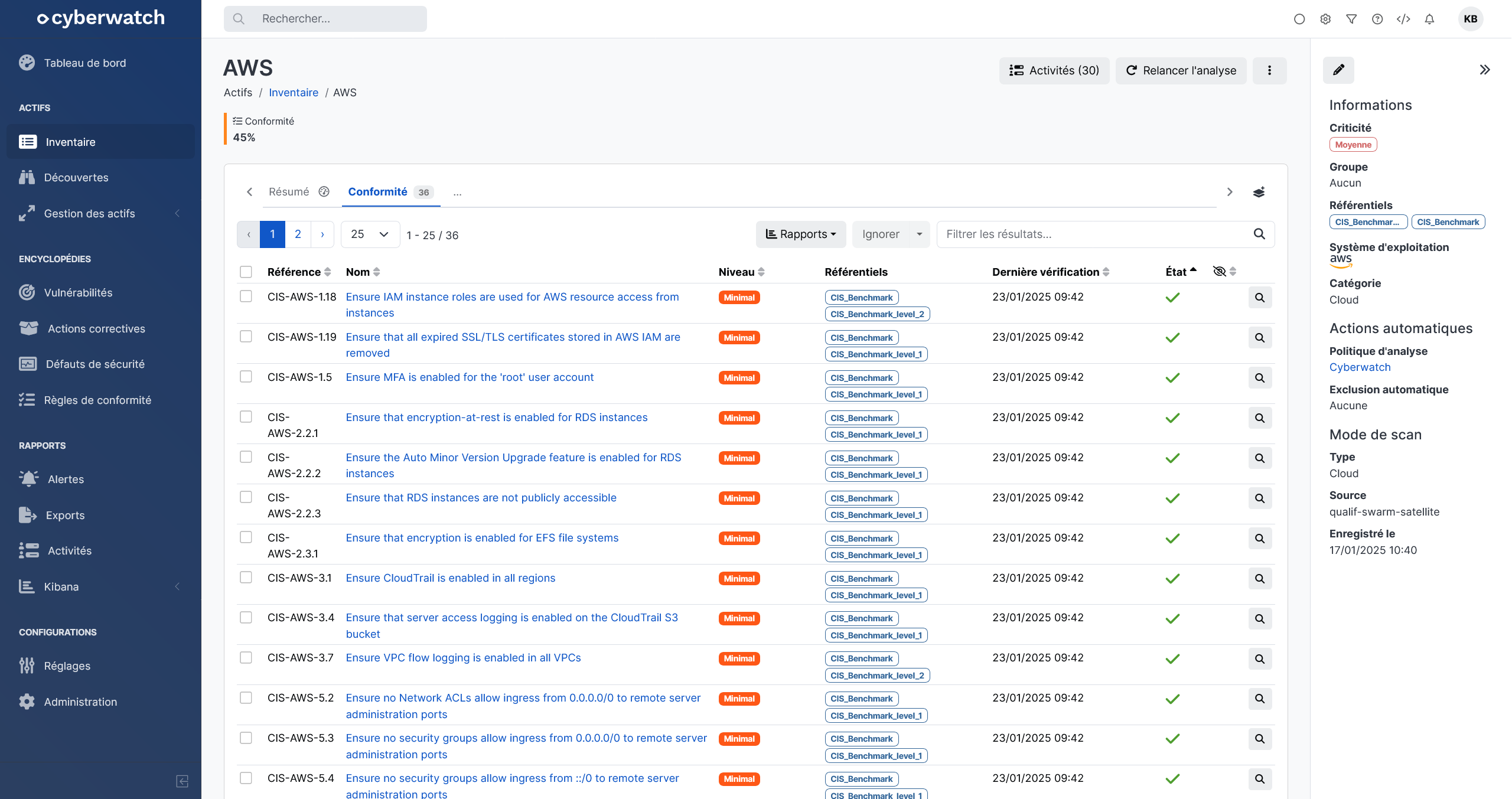Expand the Kibana submenu
The height and width of the screenshot is (799, 1512).
pyautogui.click(x=100, y=587)
